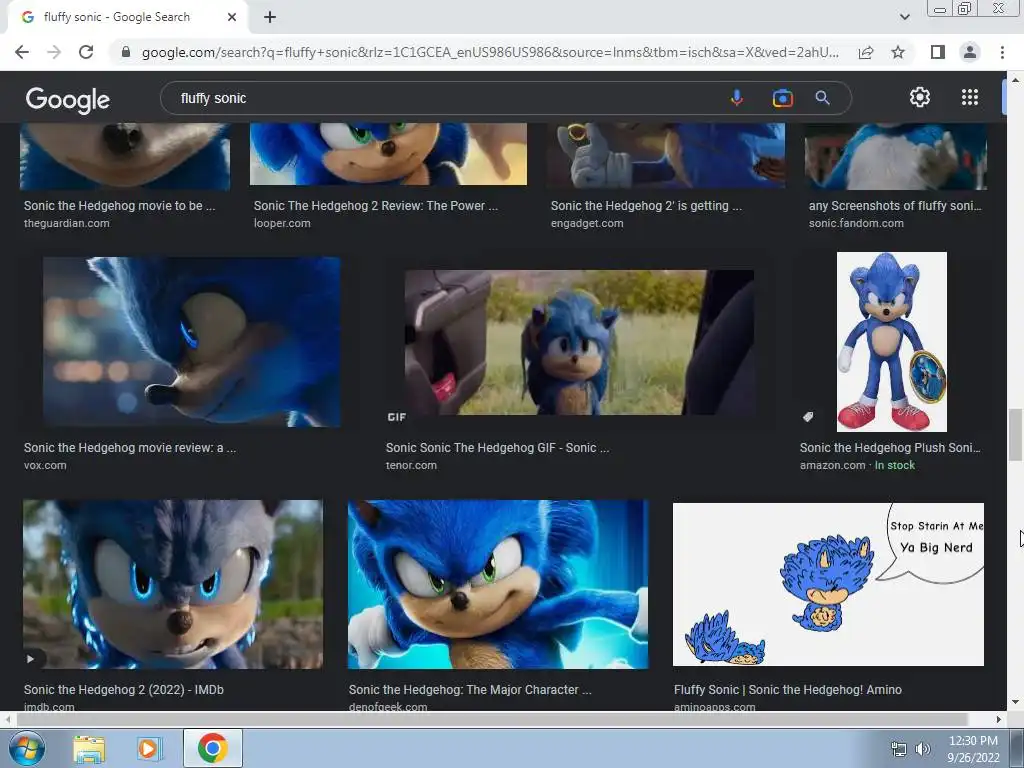Open 'Sonic The Hedgehog 2 Review: The Power' result
This screenshot has height=768, width=1024.
point(376,206)
